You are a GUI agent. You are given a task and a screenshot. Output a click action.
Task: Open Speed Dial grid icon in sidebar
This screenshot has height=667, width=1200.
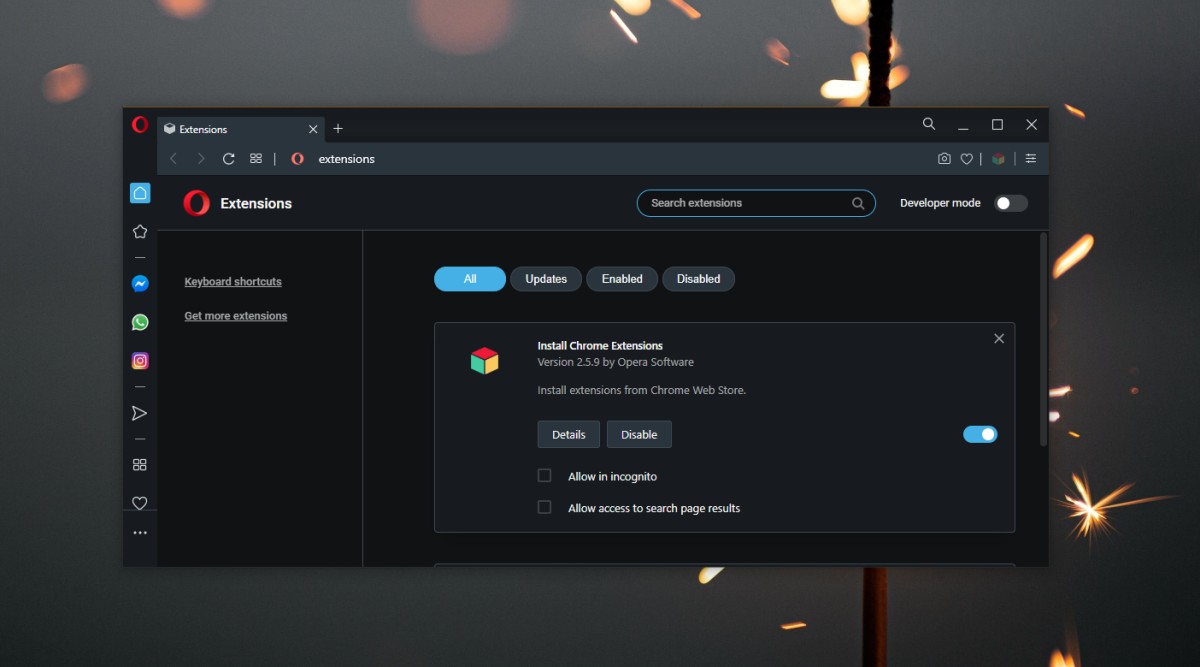(x=140, y=465)
